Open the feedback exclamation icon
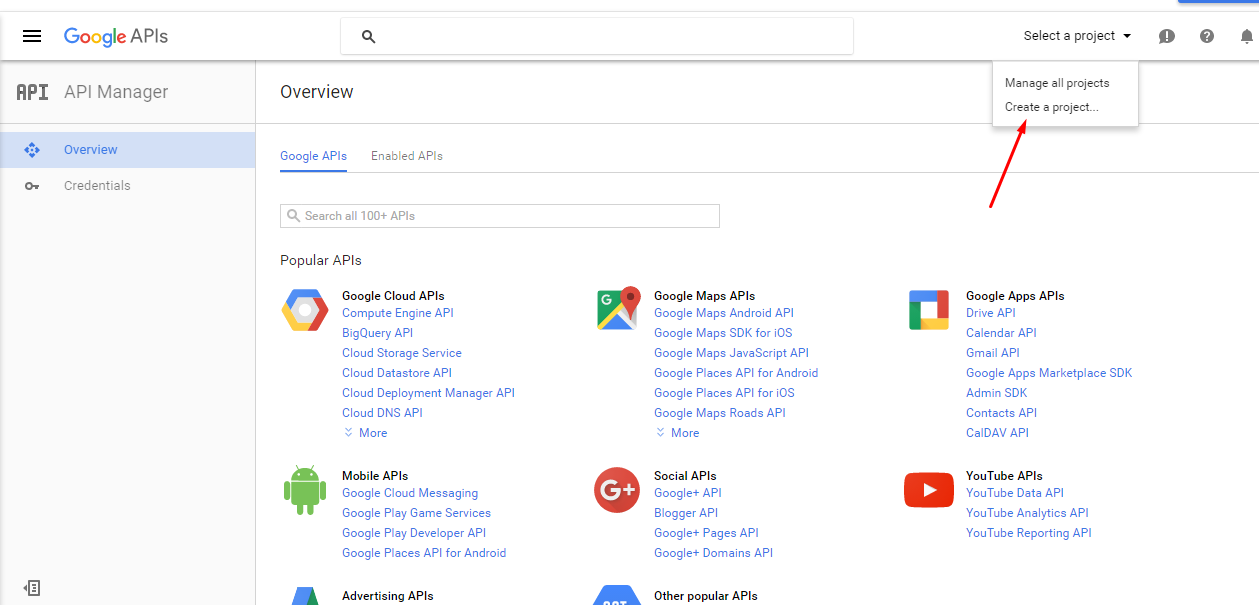This screenshot has width=1259, height=605. 1167,36
